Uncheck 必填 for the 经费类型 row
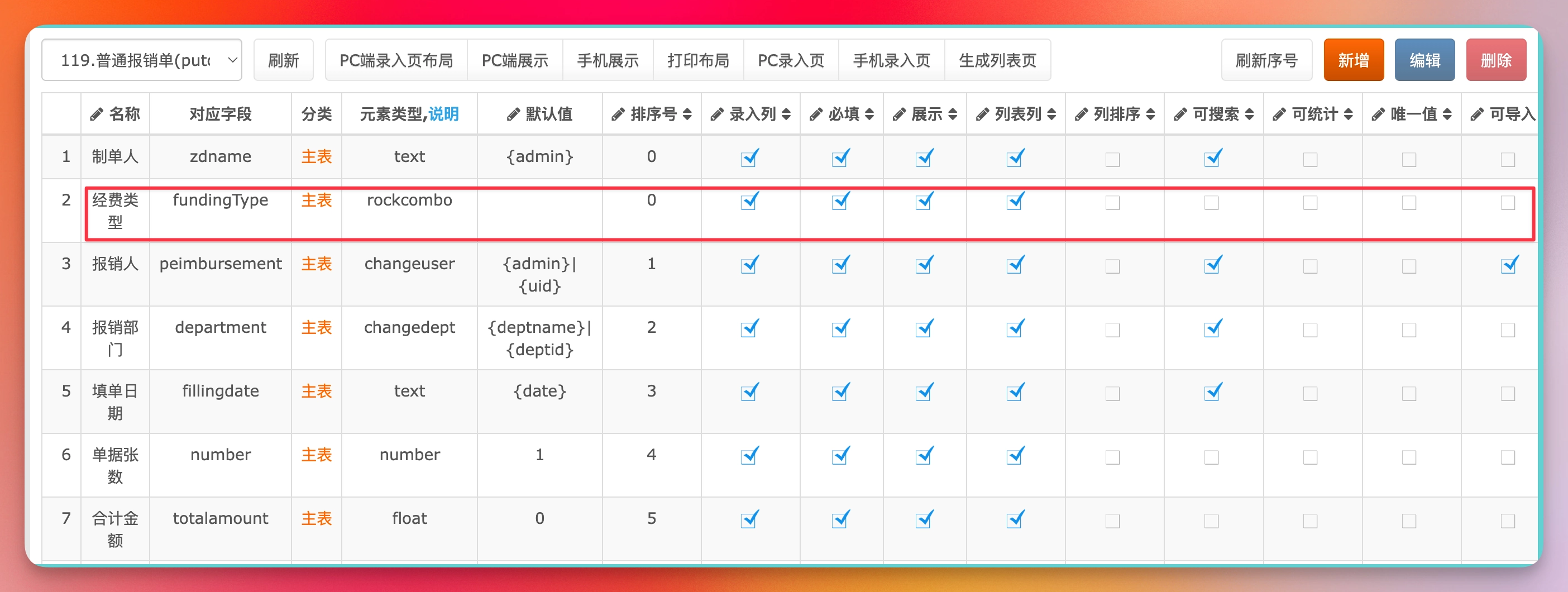The height and width of the screenshot is (592, 1568). point(840,202)
